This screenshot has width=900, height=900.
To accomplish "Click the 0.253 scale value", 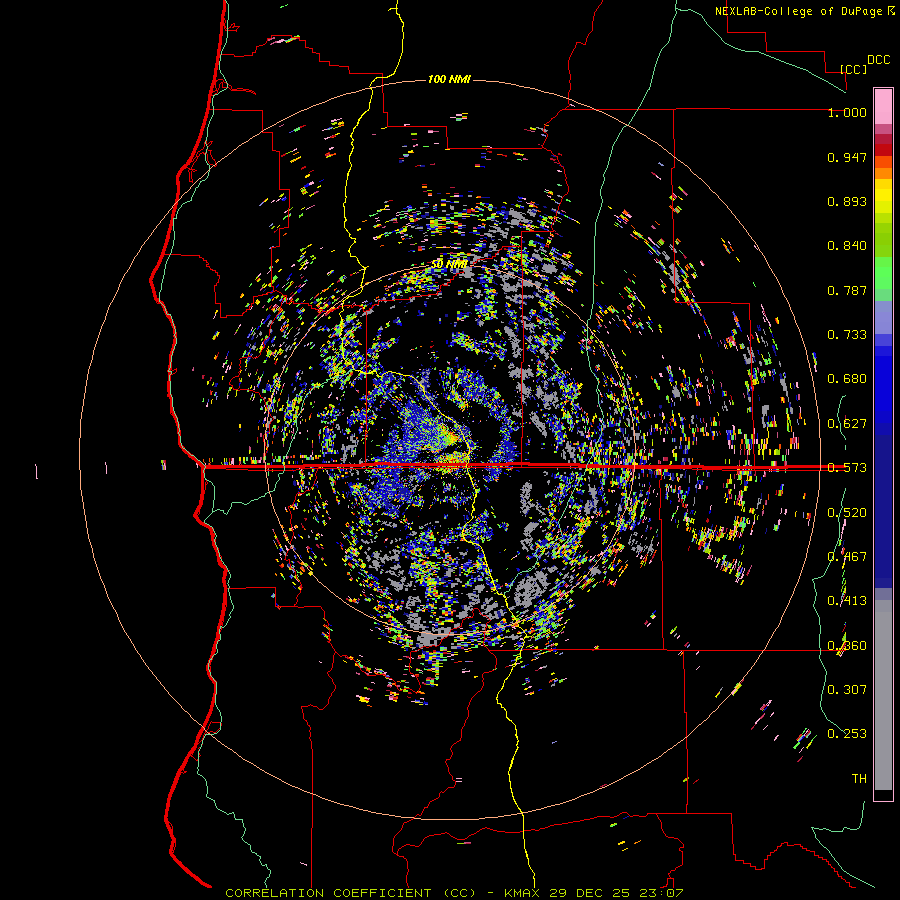I will click(847, 734).
